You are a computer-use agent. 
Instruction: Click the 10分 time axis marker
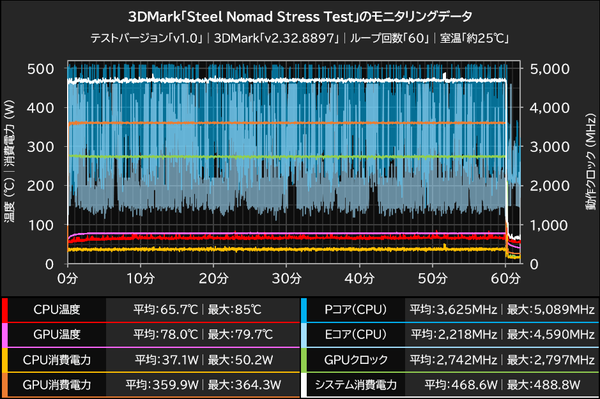(x=140, y=278)
